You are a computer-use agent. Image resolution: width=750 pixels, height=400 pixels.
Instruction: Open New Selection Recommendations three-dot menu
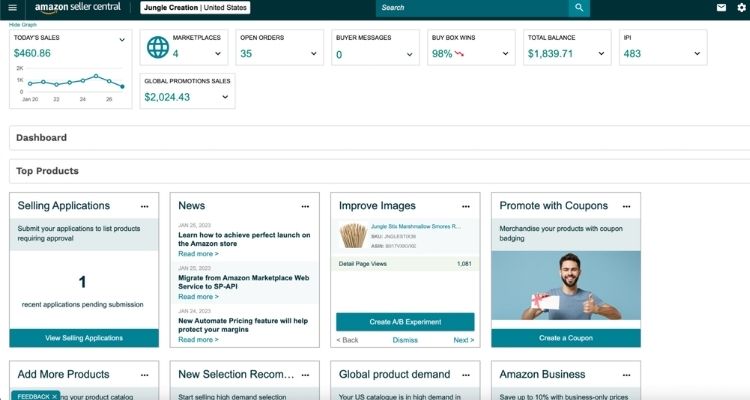pyautogui.click(x=305, y=375)
